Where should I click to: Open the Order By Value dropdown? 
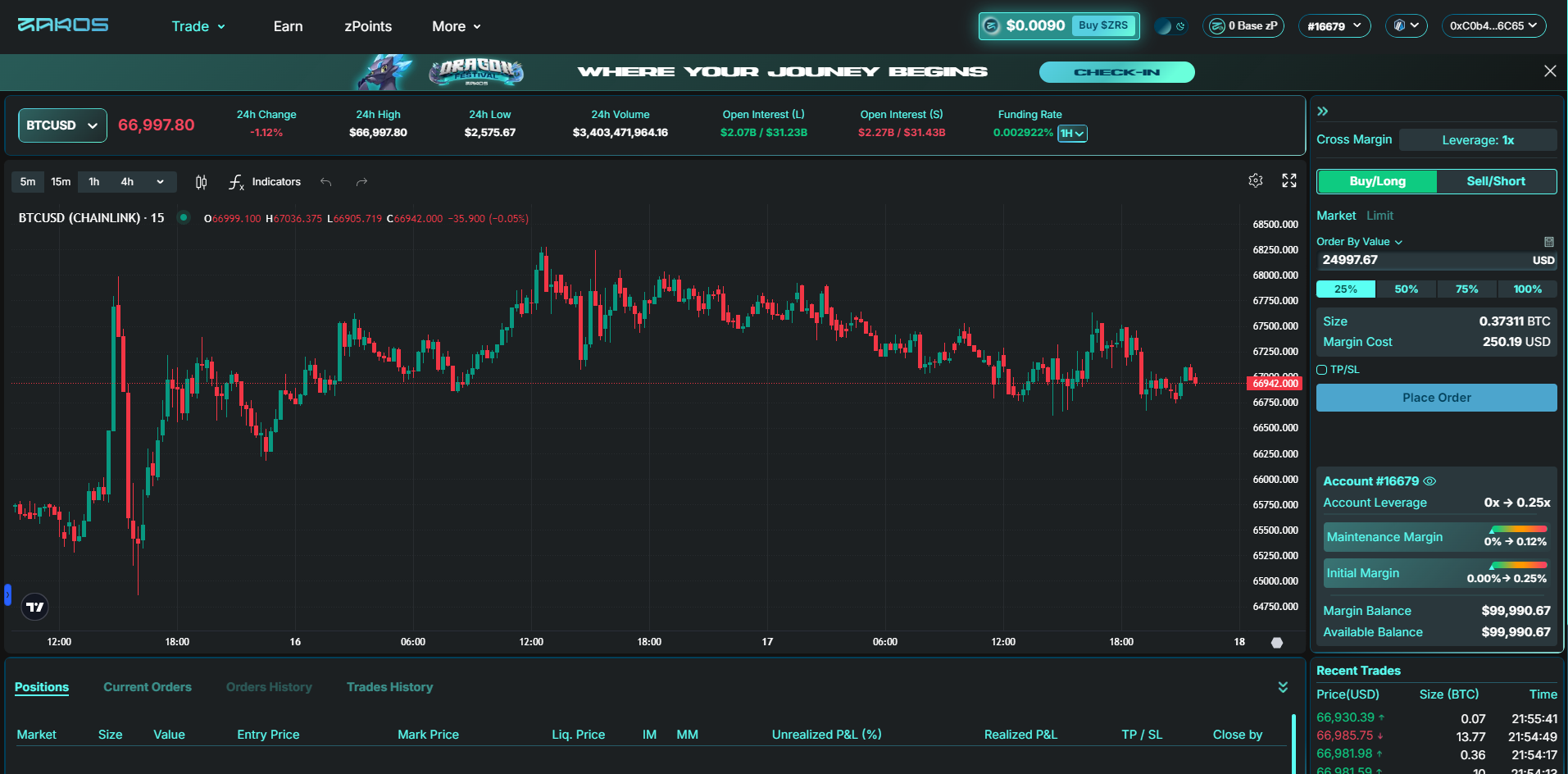[x=1359, y=242]
